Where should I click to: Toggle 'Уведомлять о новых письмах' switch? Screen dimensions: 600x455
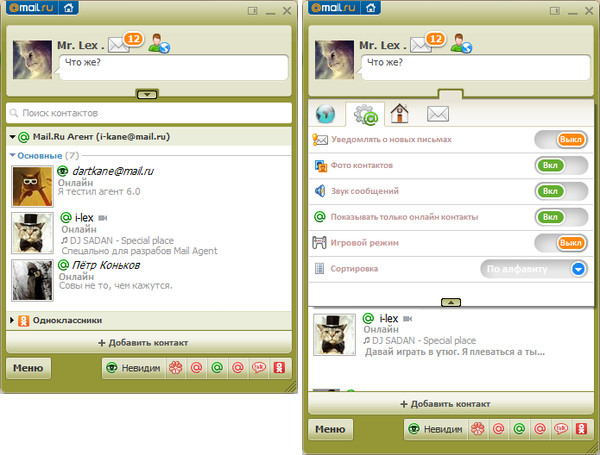click(561, 140)
